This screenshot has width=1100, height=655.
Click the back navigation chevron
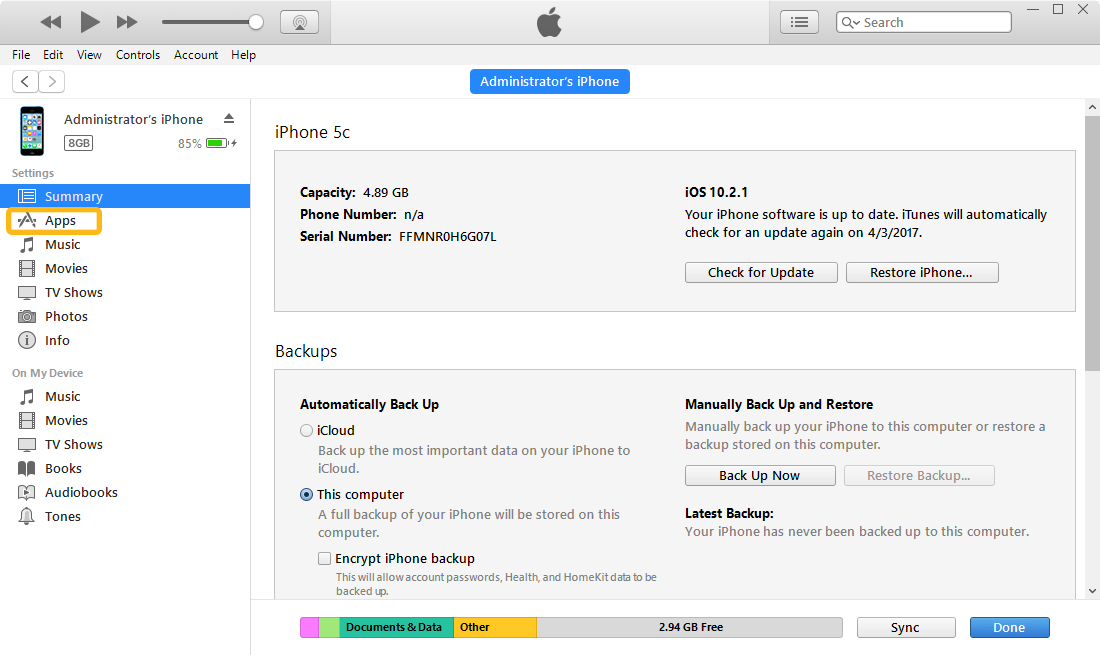tap(25, 82)
